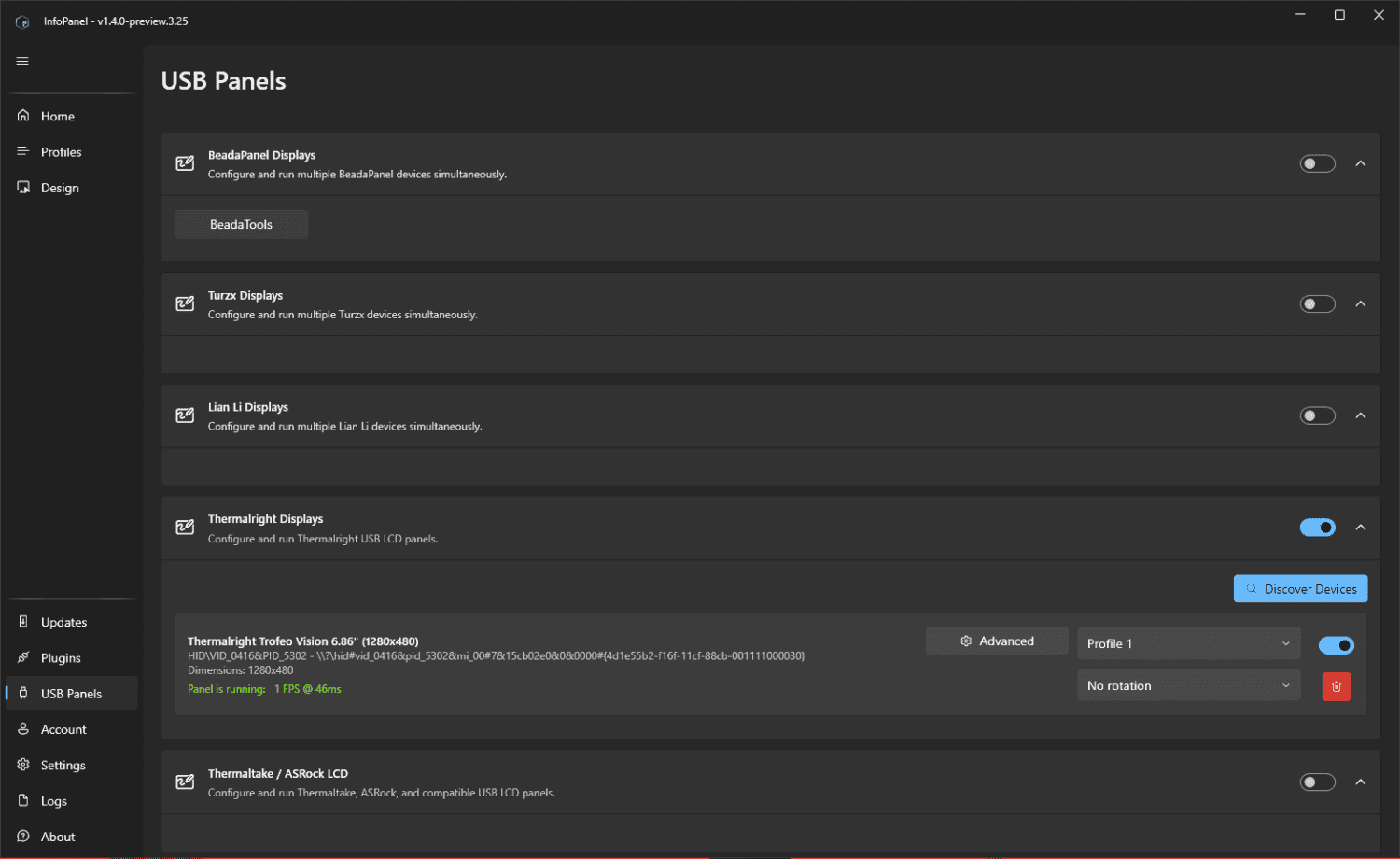Viewport: 1400px width, 859px height.
Task: Click the 'Dimensions: 1280x480' text
Action: (241, 670)
